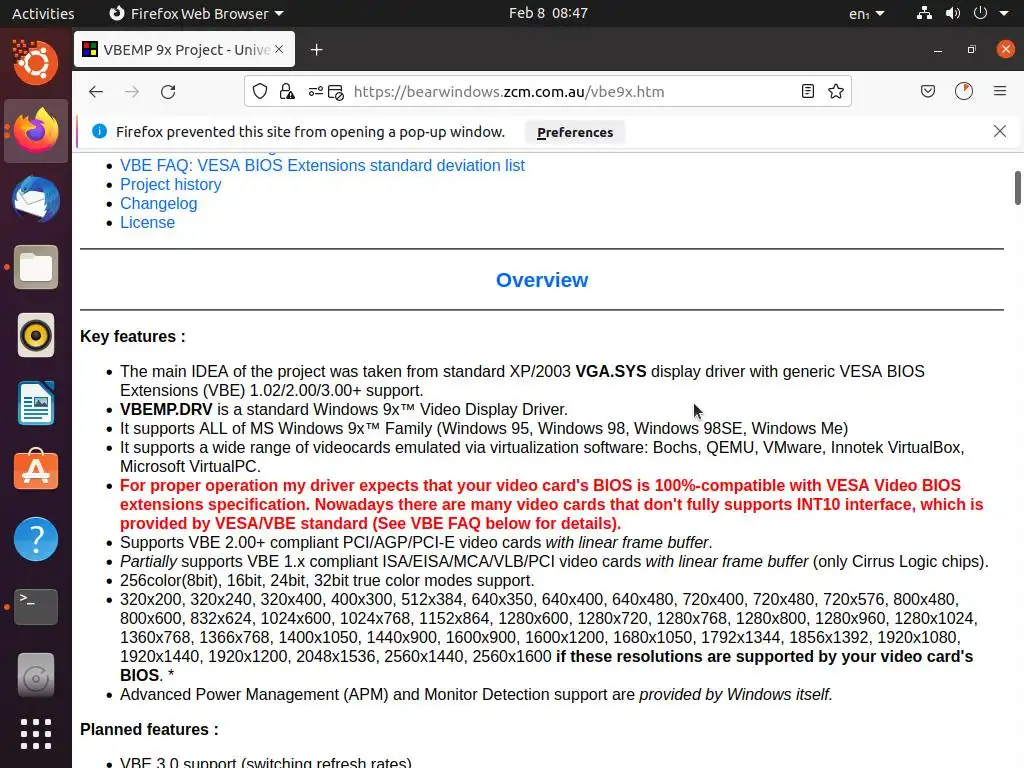
Task: Launch Rhythmbox music player
Action: [36, 335]
